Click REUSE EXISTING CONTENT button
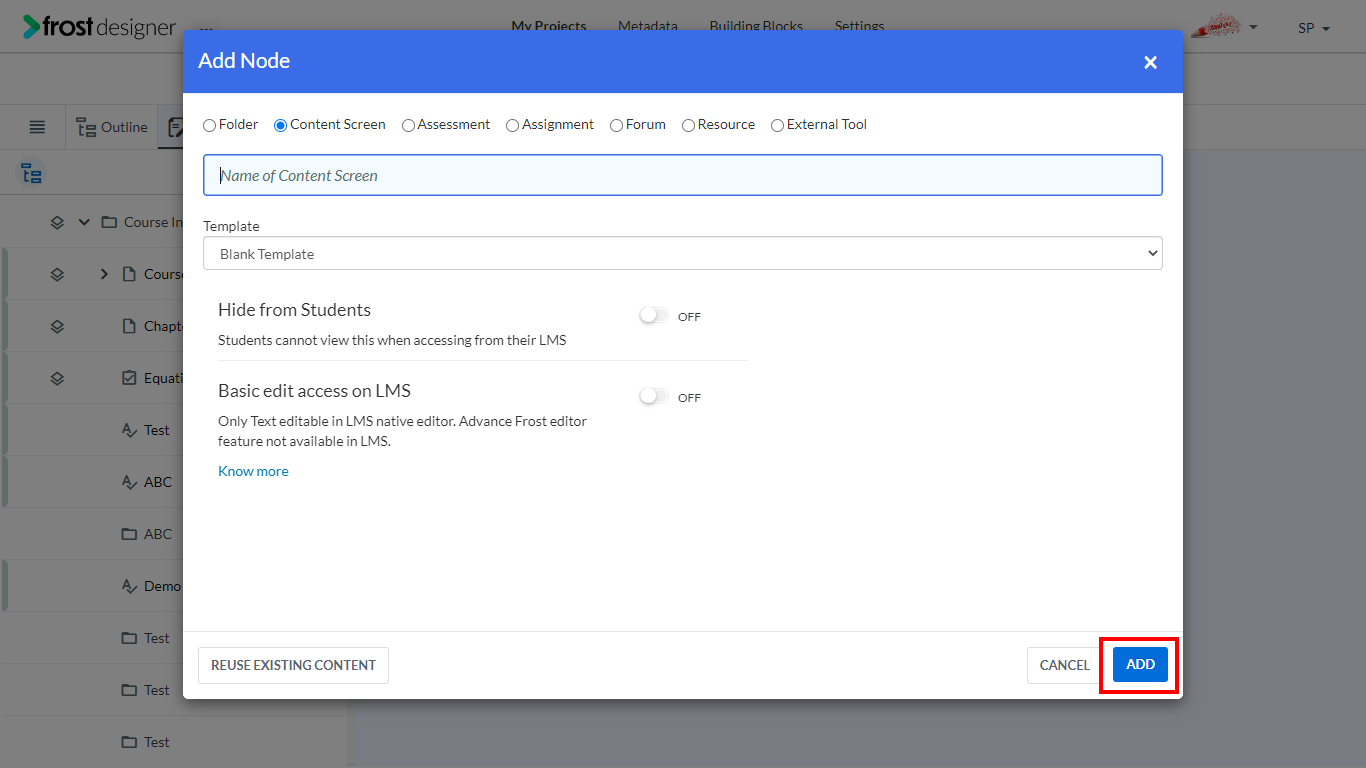The width and height of the screenshot is (1366, 768). 293,665
